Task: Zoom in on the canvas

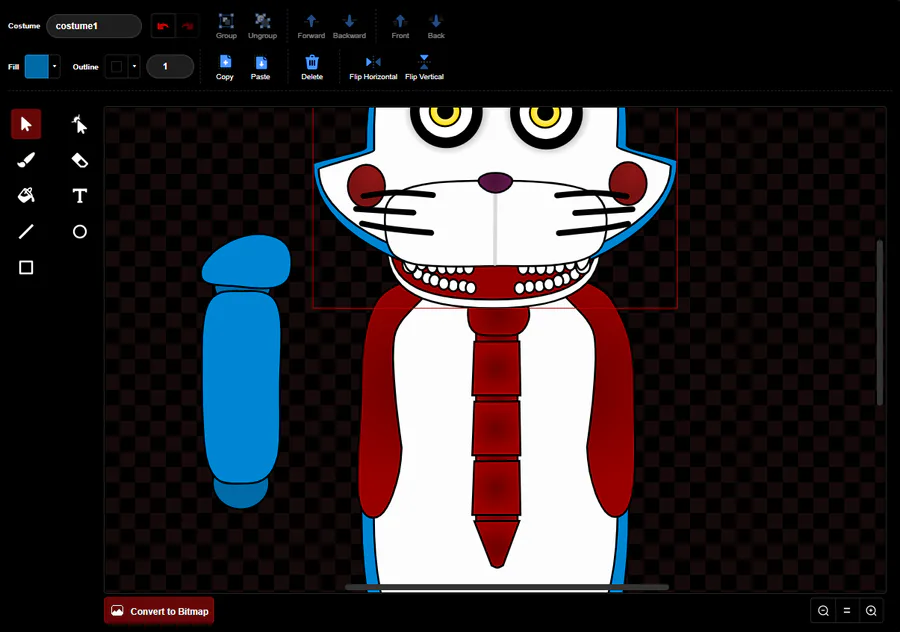Action: [x=871, y=611]
